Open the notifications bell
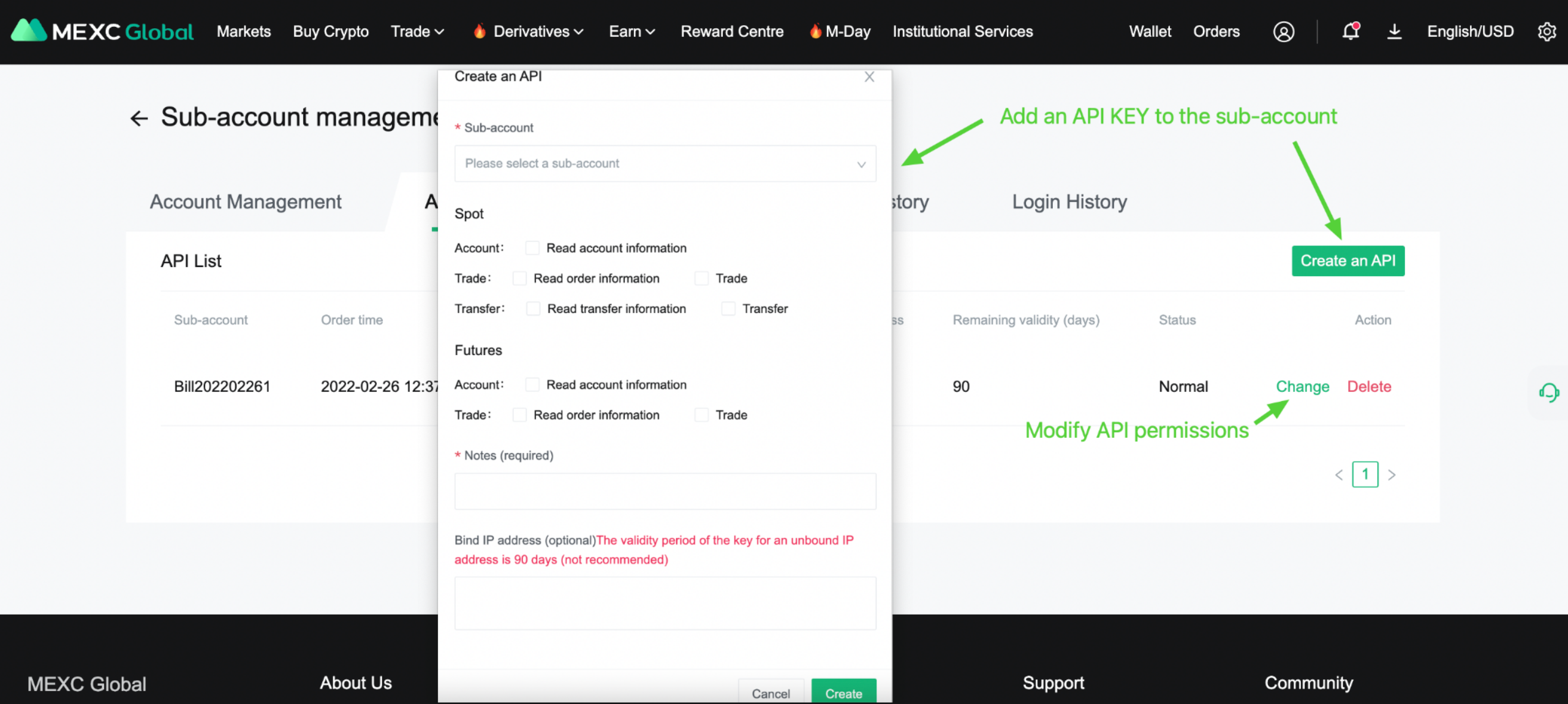Screen dimensions: 1568x704 click(x=1350, y=31)
